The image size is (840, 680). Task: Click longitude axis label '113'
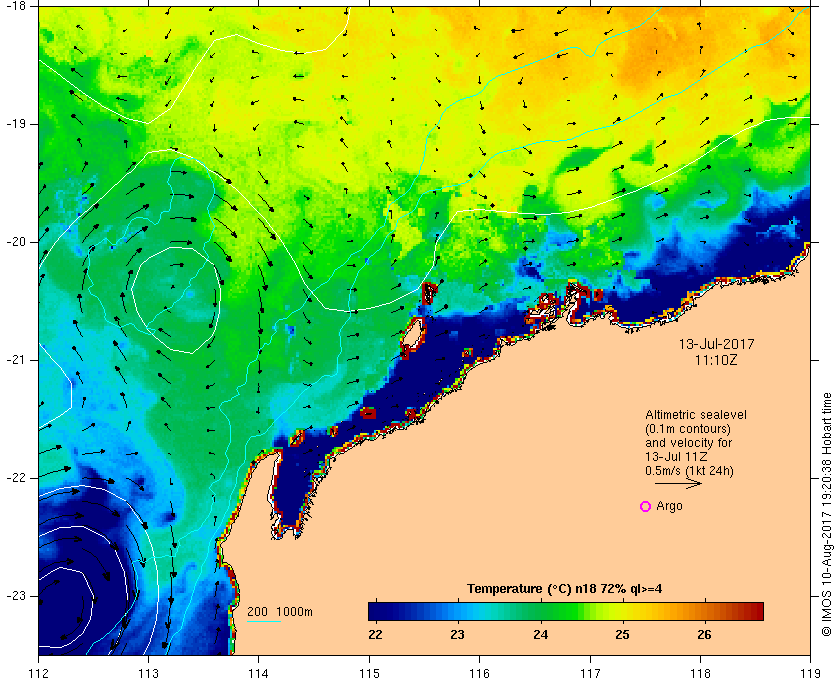coord(148,672)
